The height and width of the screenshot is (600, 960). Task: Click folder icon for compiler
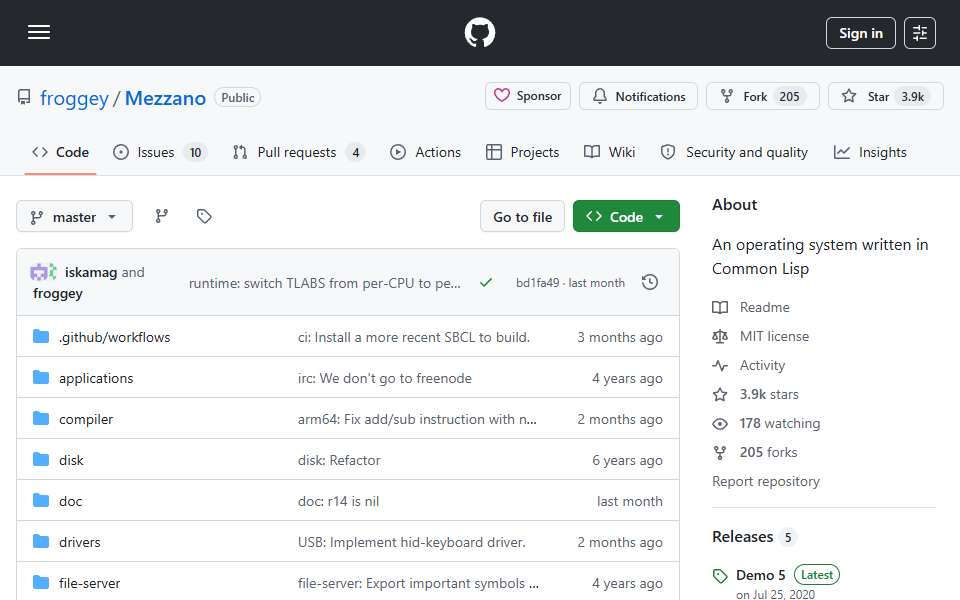coord(41,418)
